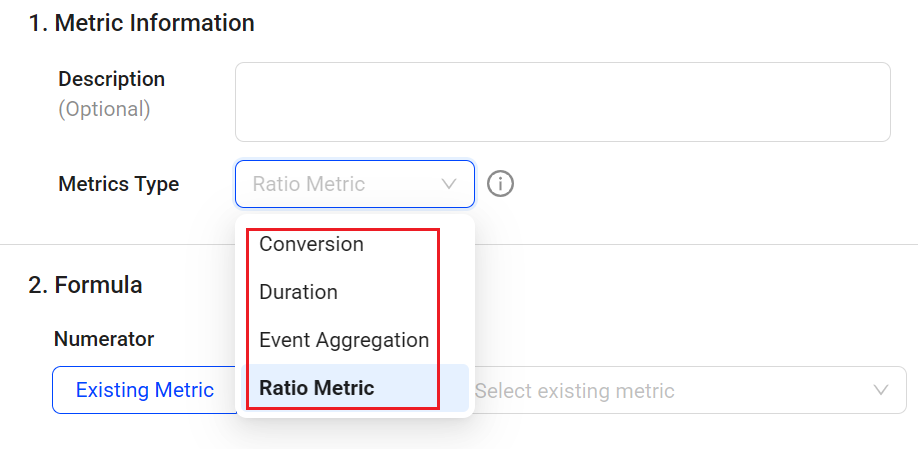Click the Description field label
Viewport: 918px width, 449px height.
[x=111, y=79]
